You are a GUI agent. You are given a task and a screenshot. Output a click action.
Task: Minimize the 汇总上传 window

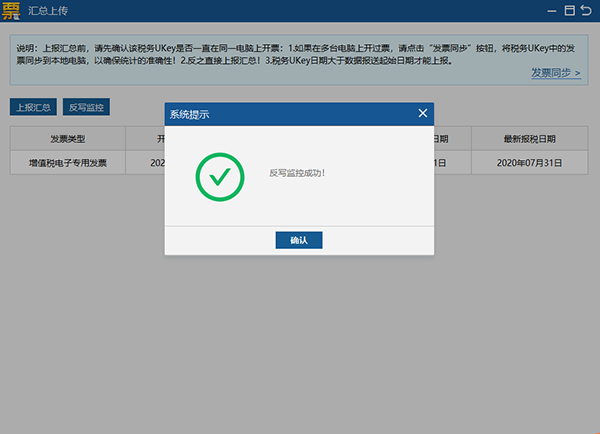[551, 10]
